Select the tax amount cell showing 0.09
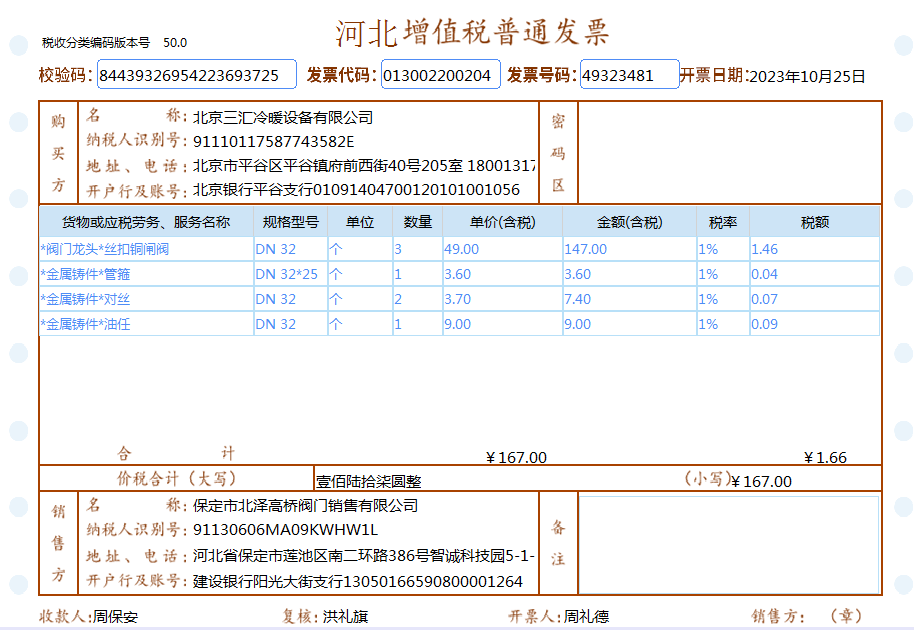The image size is (914, 630). tap(814, 324)
